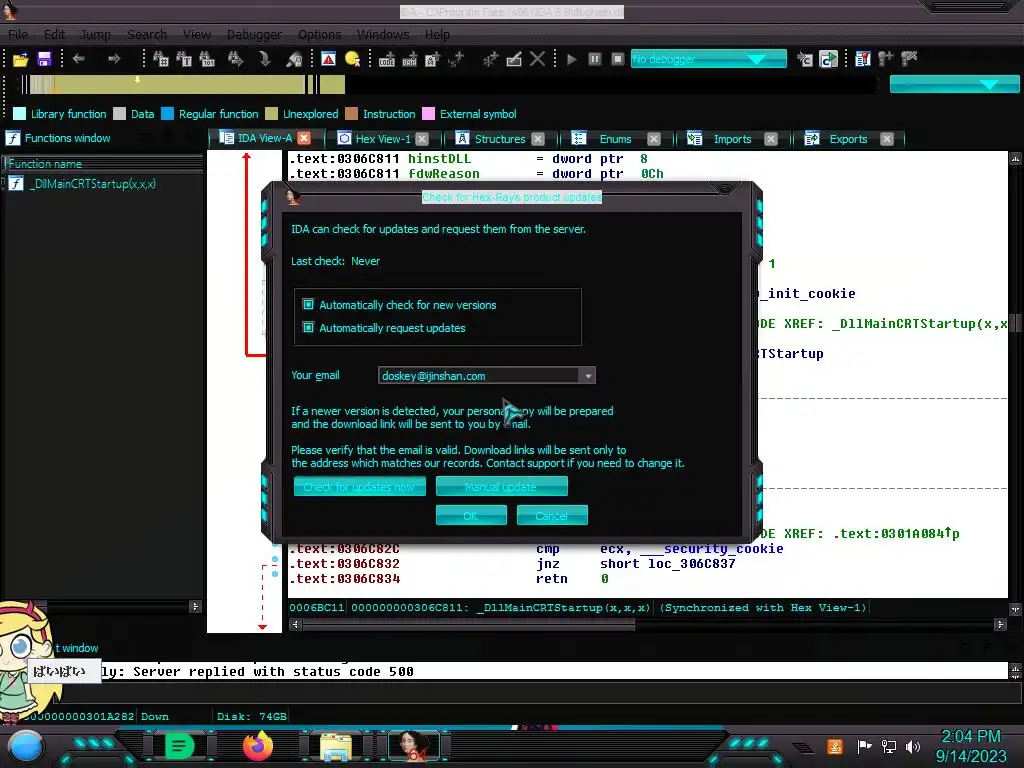
Task: Click Check for updates now button
Action: pyautogui.click(x=359, y=487)
